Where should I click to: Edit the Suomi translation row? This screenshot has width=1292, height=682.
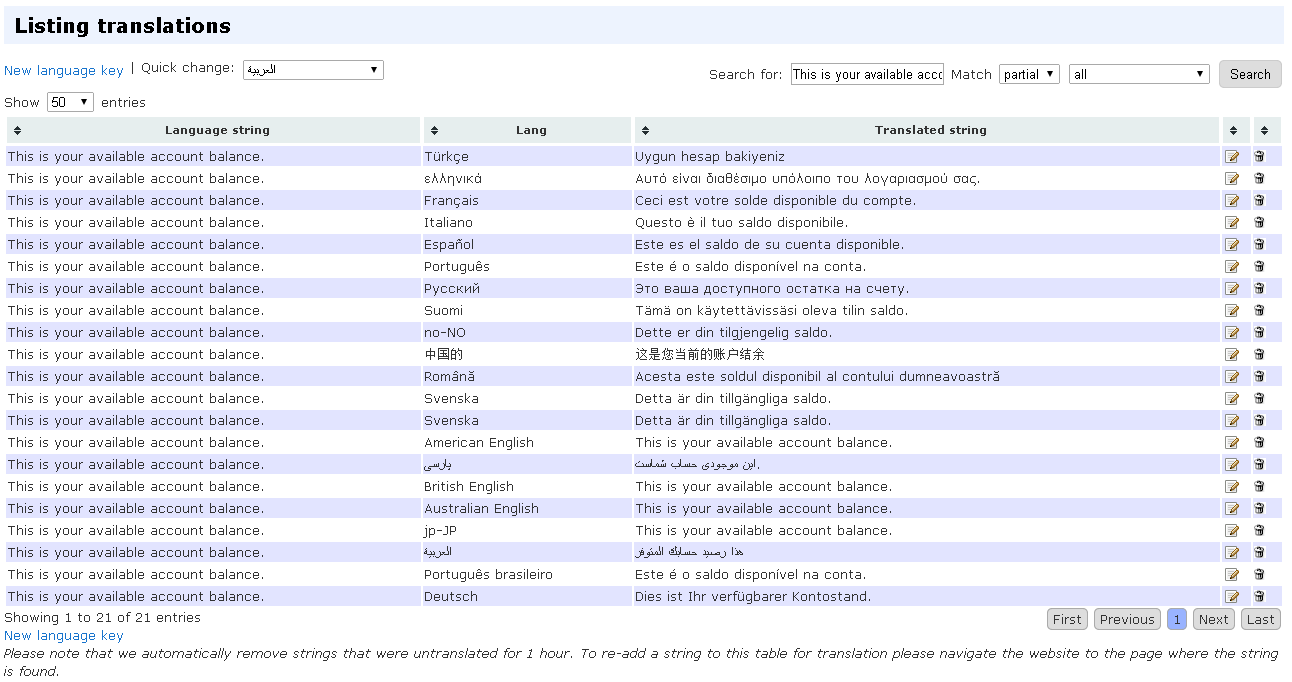coord(1232,311)
